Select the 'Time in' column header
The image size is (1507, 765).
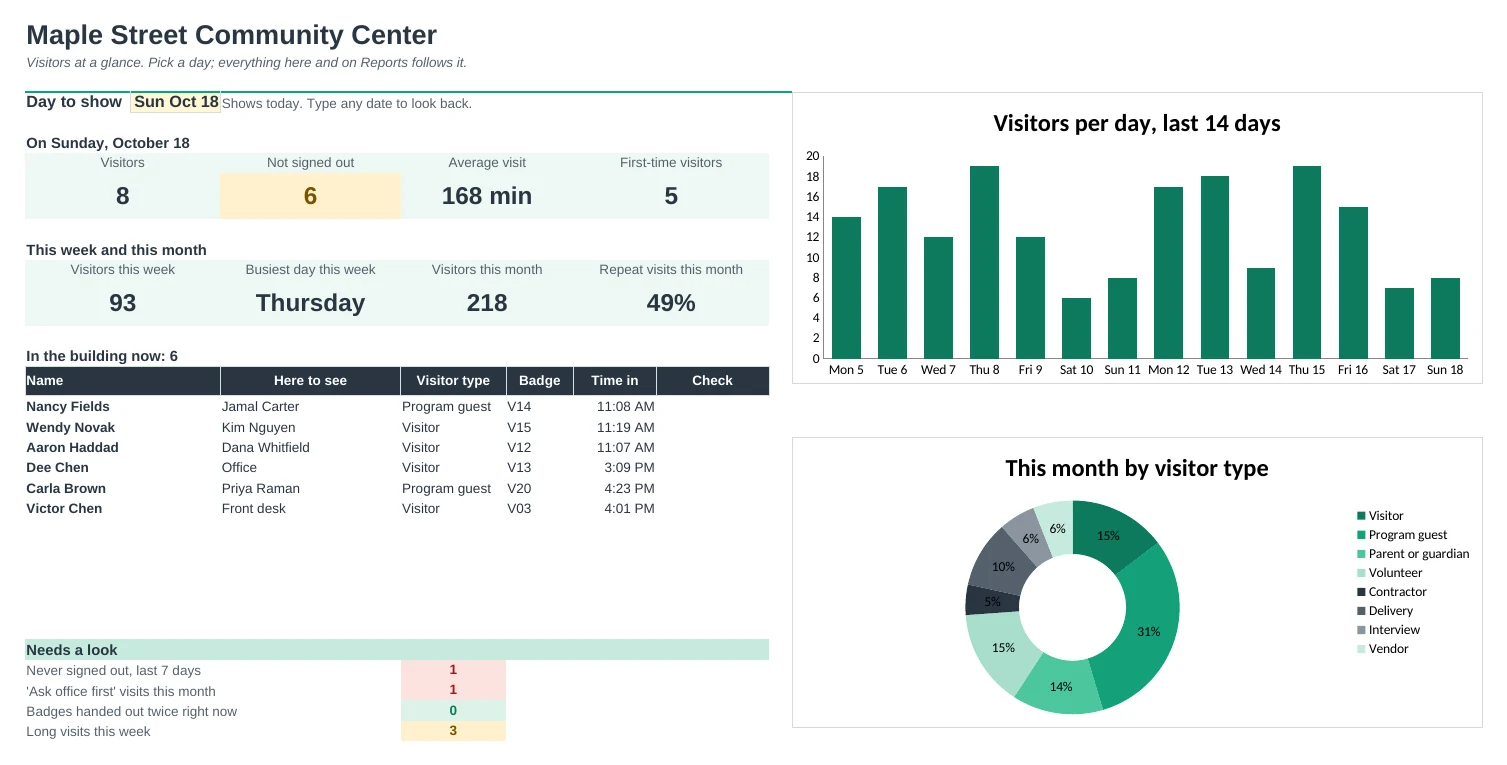615,381
